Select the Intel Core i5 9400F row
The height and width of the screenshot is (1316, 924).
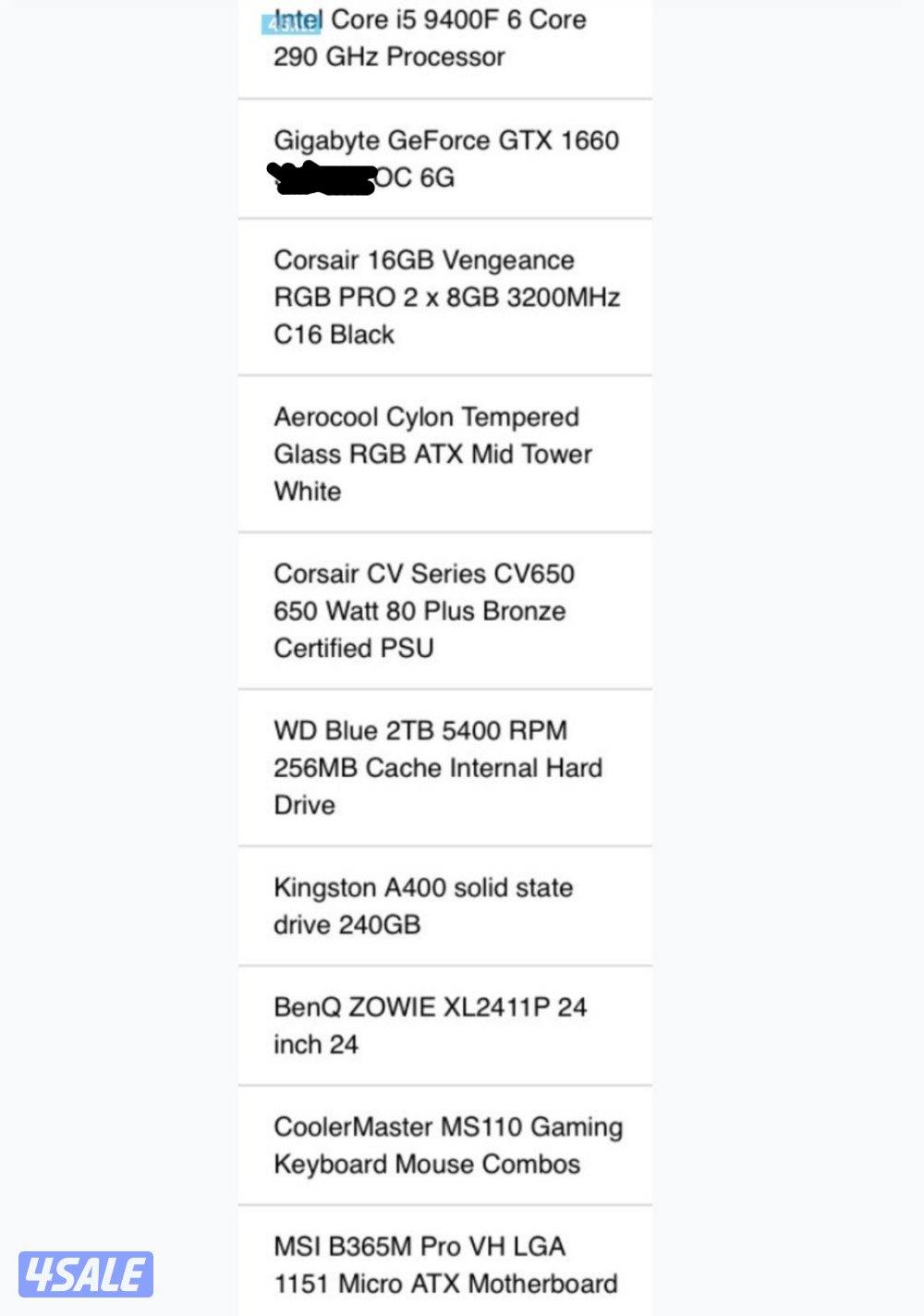[x=444, y=39]
